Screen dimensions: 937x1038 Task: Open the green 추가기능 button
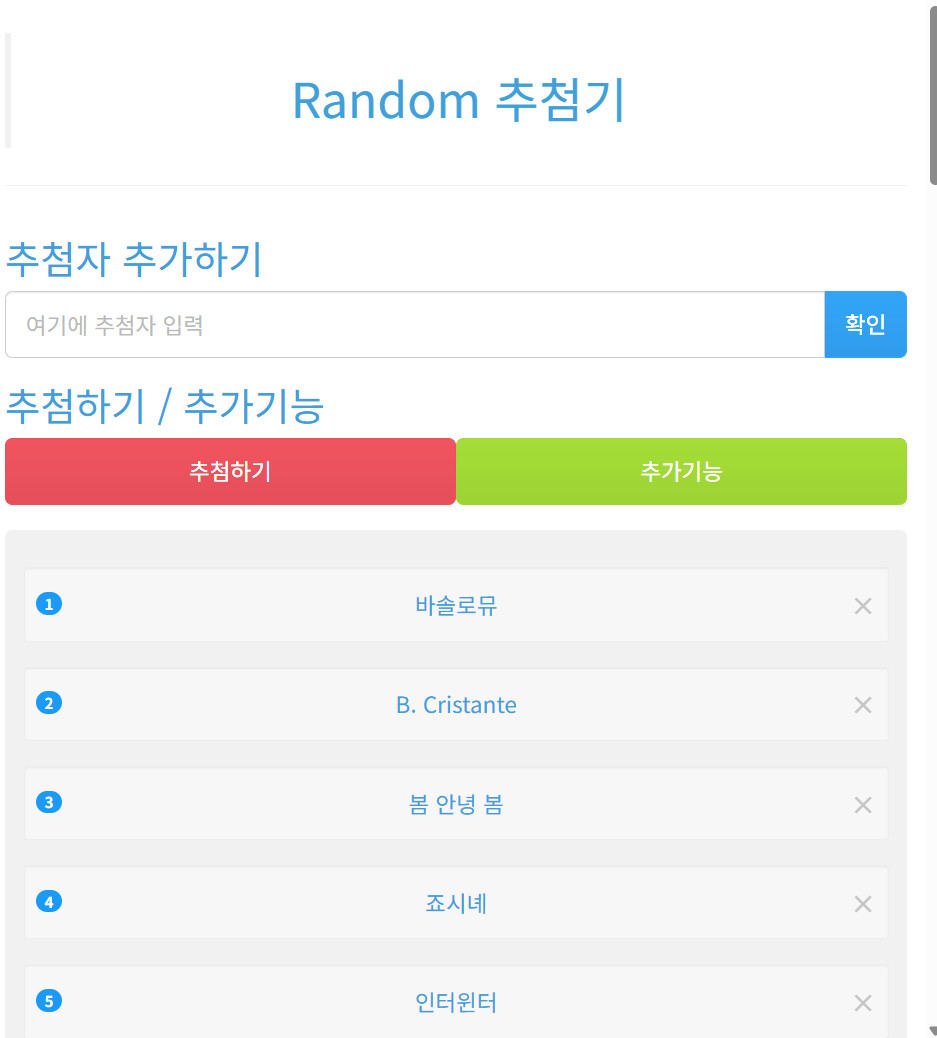(x=681, y=471)
